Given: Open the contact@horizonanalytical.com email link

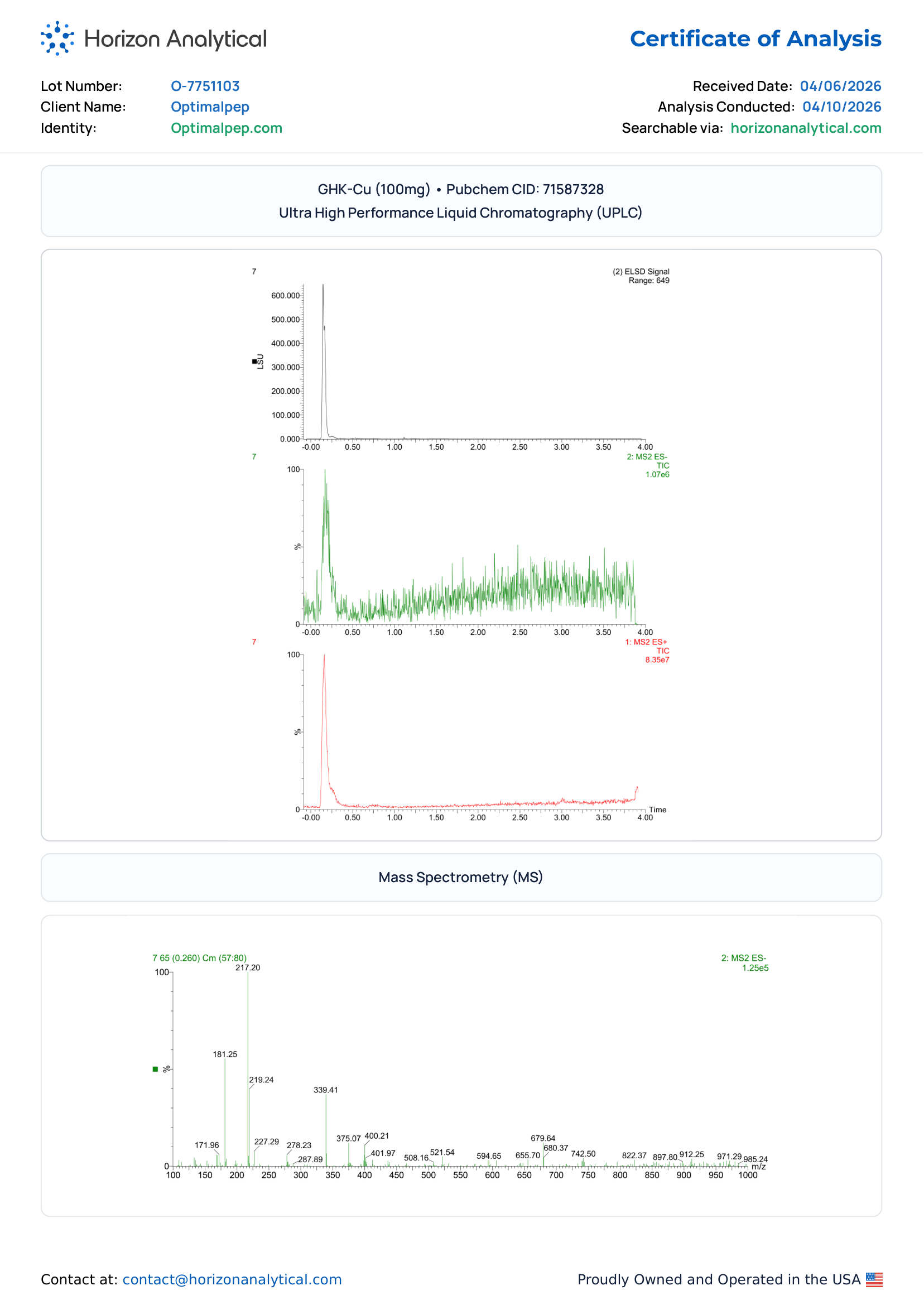Looking at the screenshot, I should click(232, 1279).
